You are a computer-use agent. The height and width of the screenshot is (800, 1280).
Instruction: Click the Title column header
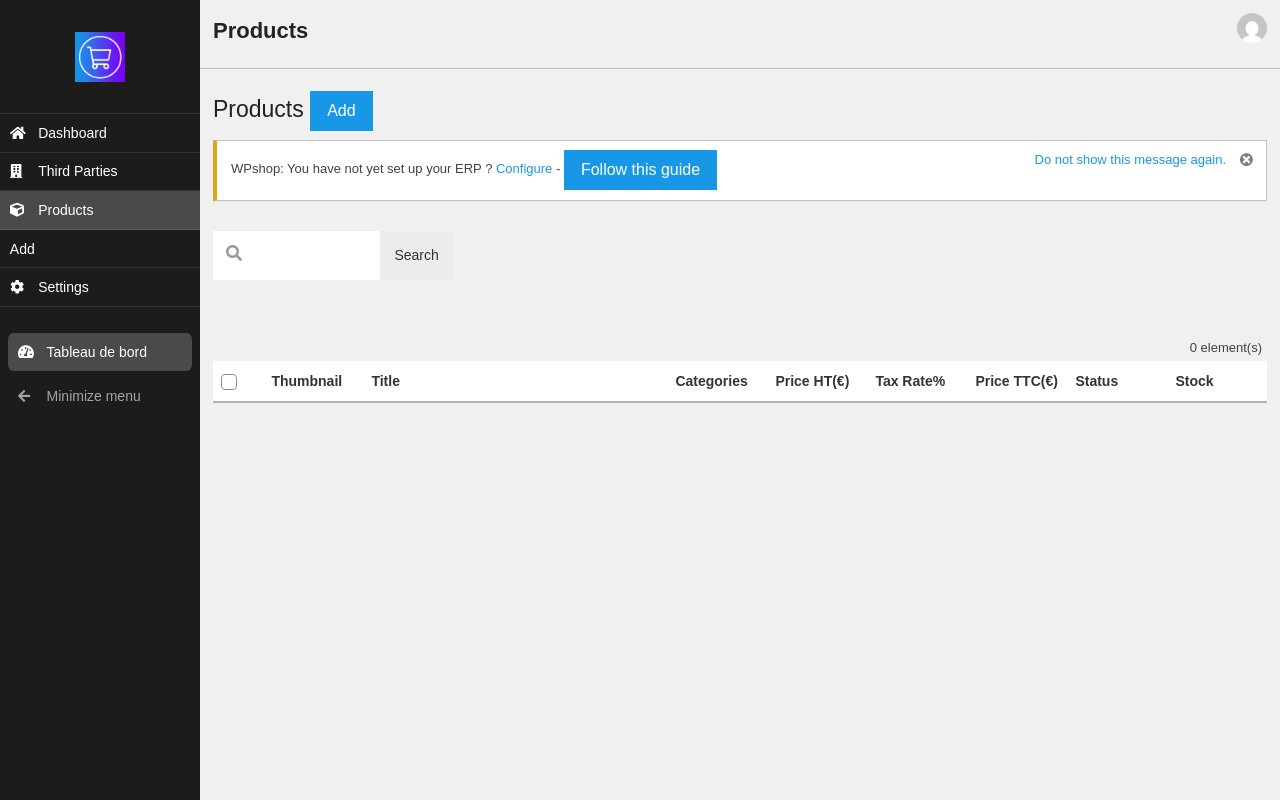[x=386, y=381]
